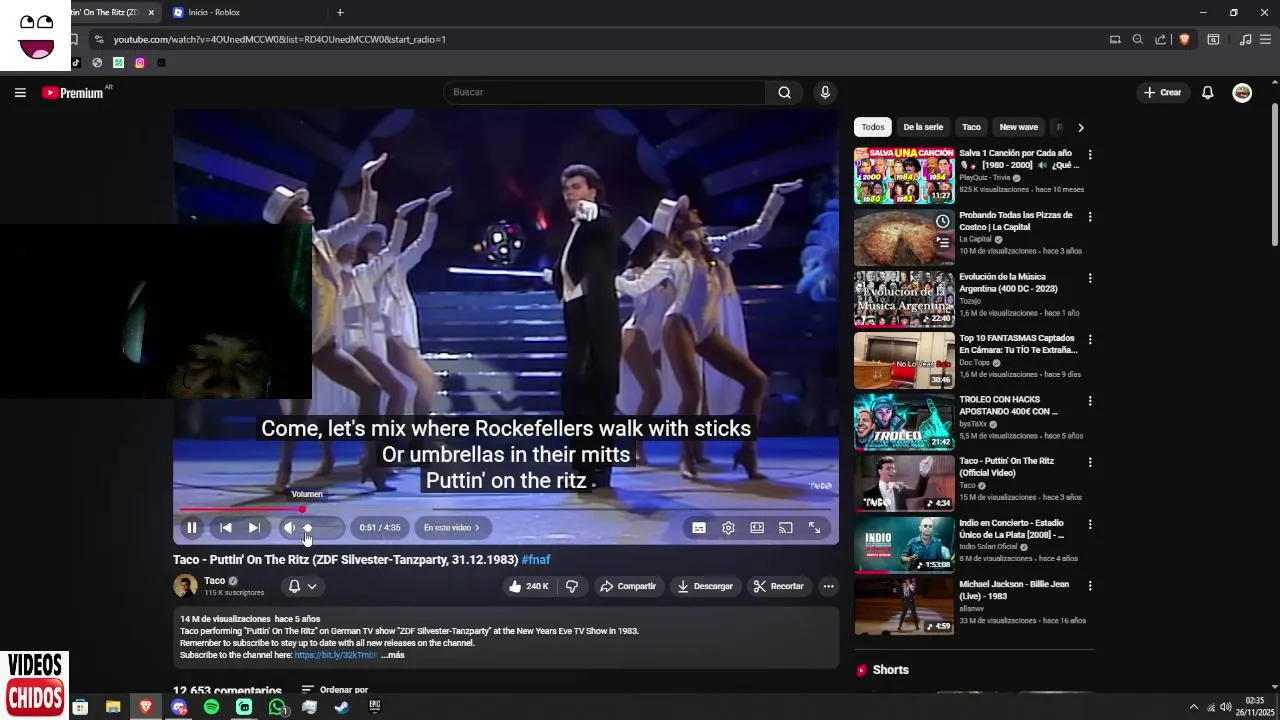Select the 'New wave' filter chip
The image size is (1280, 720).
point(1018,127)
